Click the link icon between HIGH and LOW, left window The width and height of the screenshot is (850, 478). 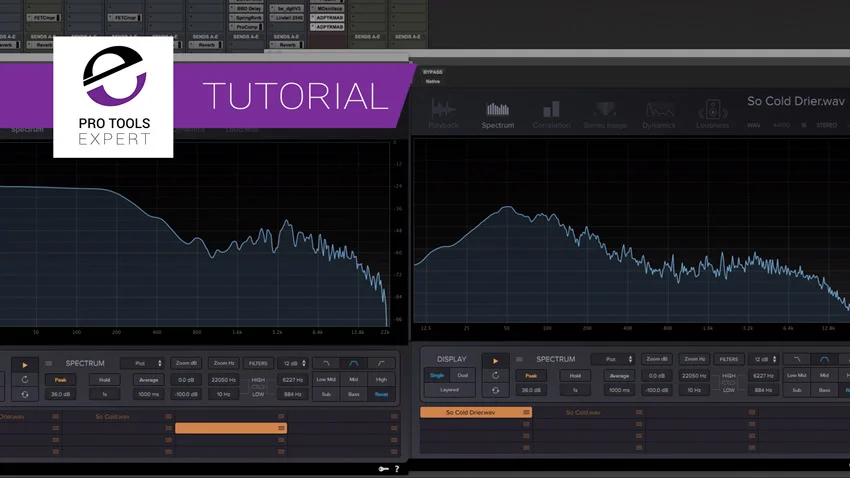click(257, 387)
